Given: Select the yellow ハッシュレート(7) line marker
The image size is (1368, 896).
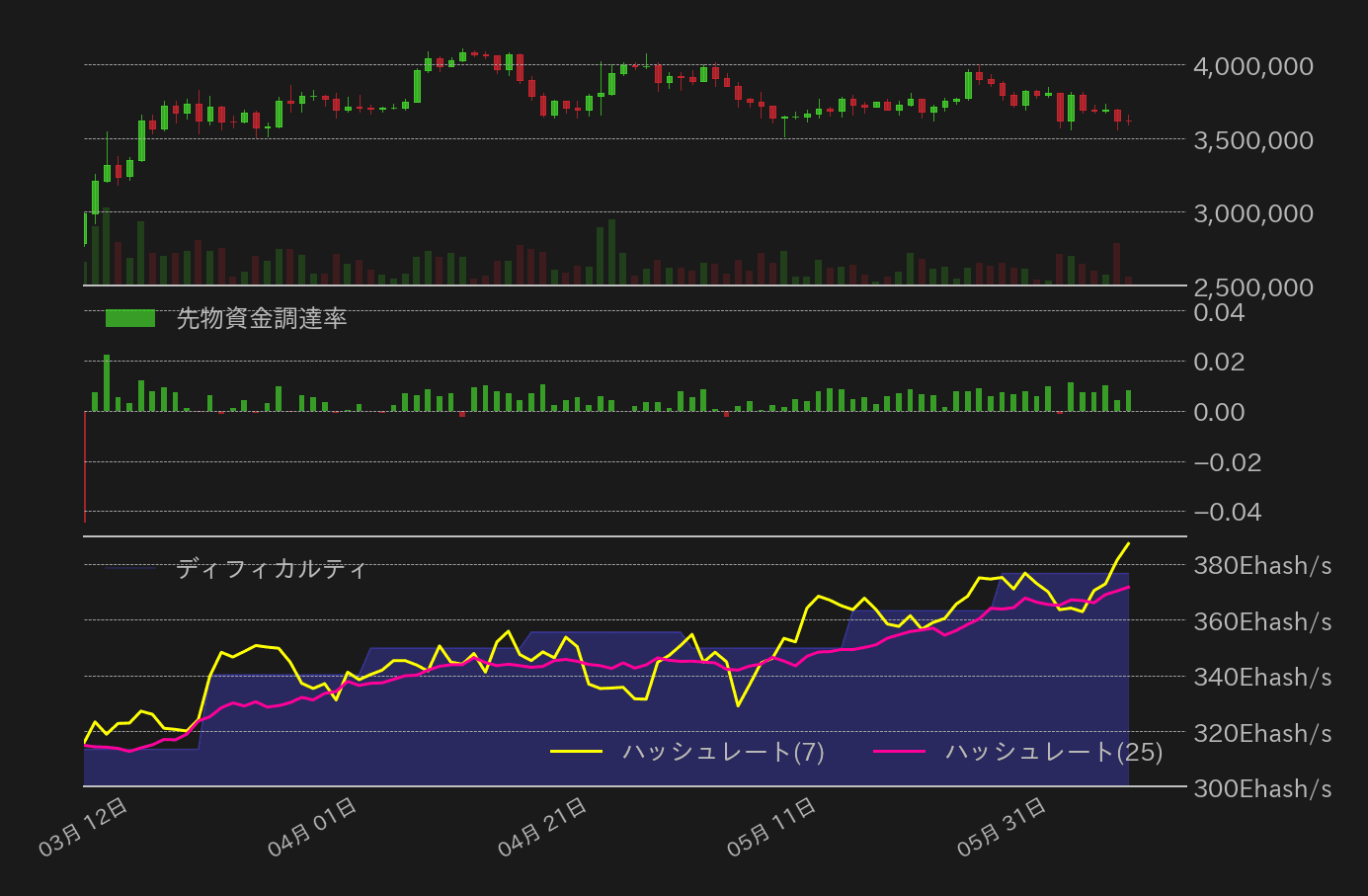Looking at the screenshot, I should [x=578, y=752].
